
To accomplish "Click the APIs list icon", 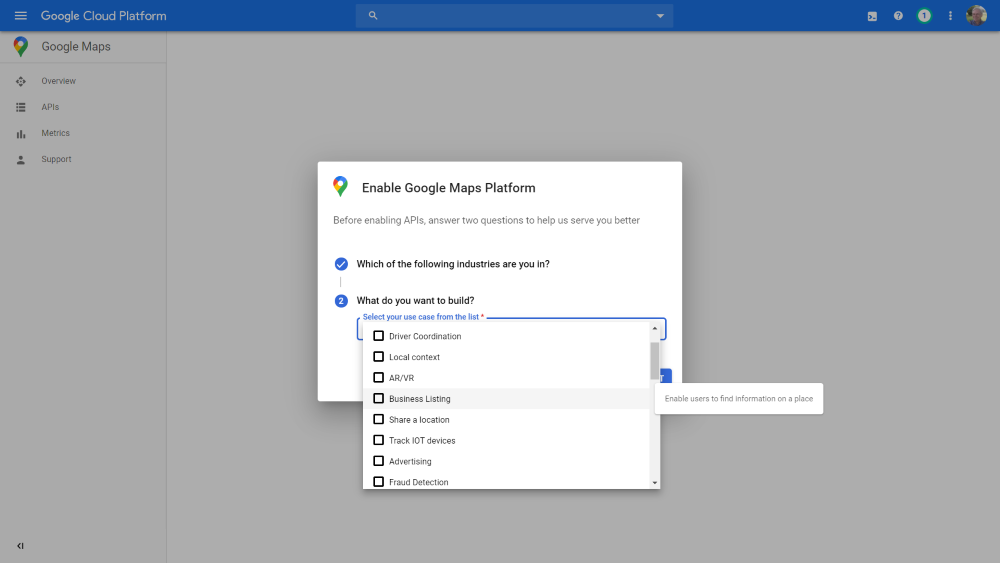I will pos(20,108).
